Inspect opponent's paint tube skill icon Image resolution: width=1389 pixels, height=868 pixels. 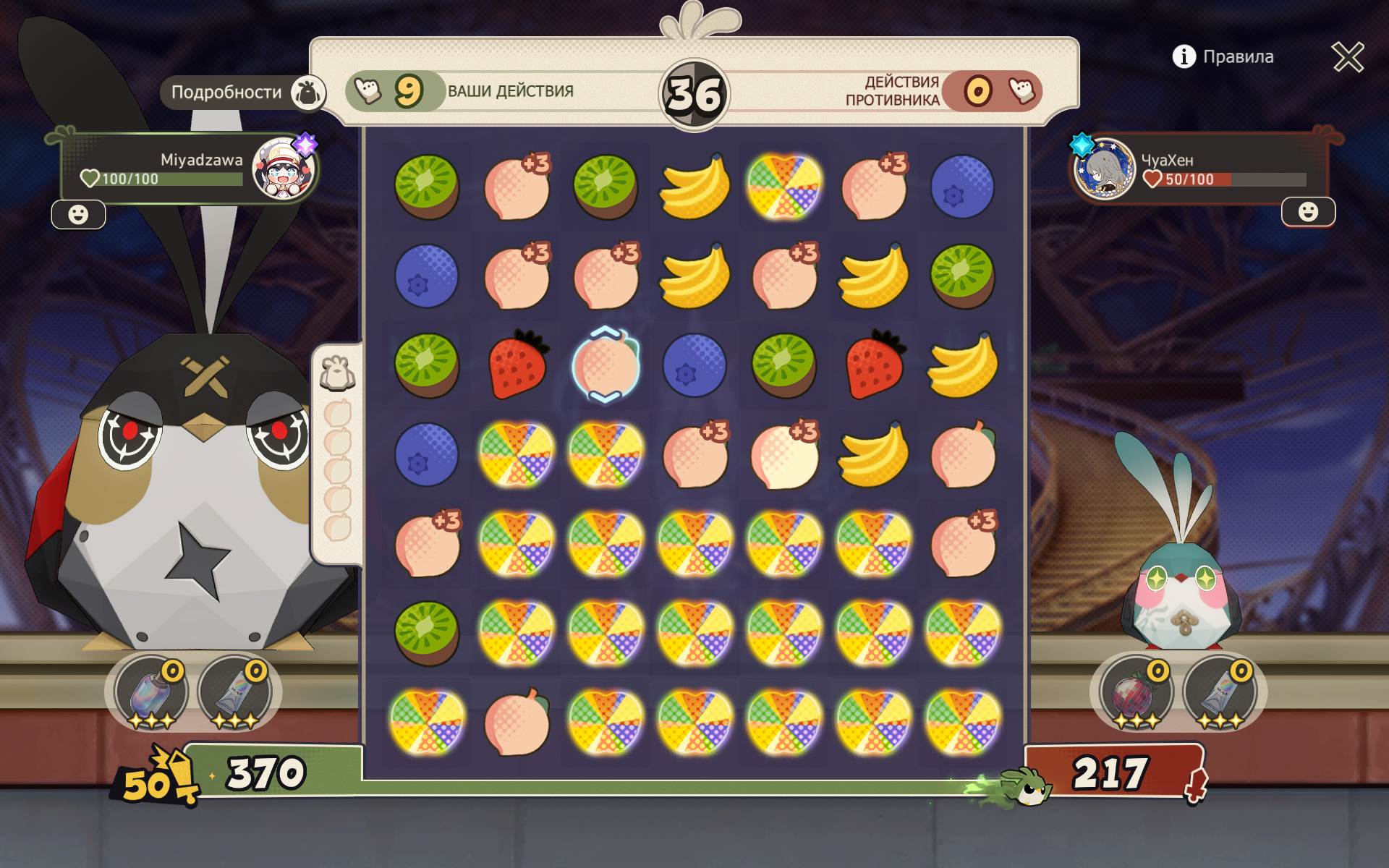[x=1220, y=692]
